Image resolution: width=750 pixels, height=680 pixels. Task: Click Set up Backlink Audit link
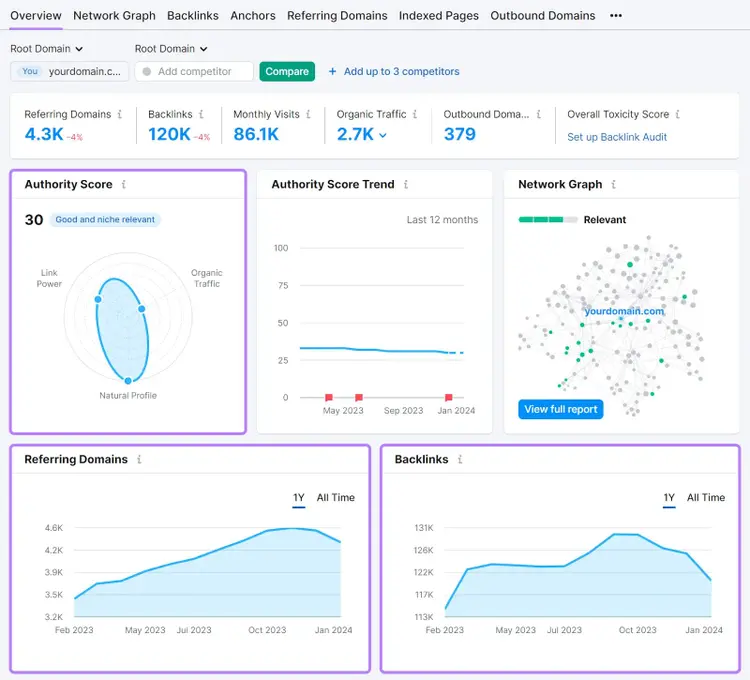(x=617, y=137)
